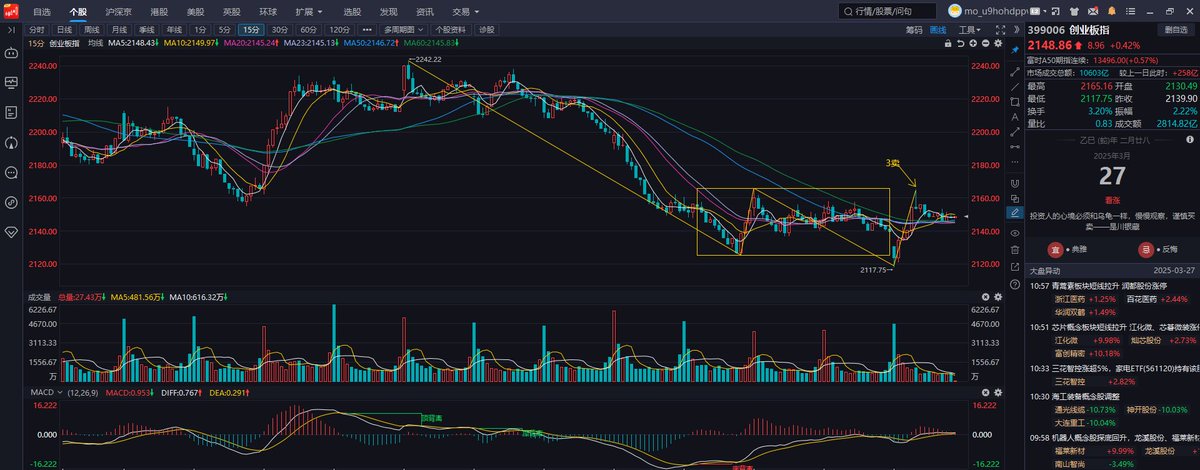Switch to the 分时 timeframe
This screenshot has width=1200, height=470.
[x=37, y=31]
